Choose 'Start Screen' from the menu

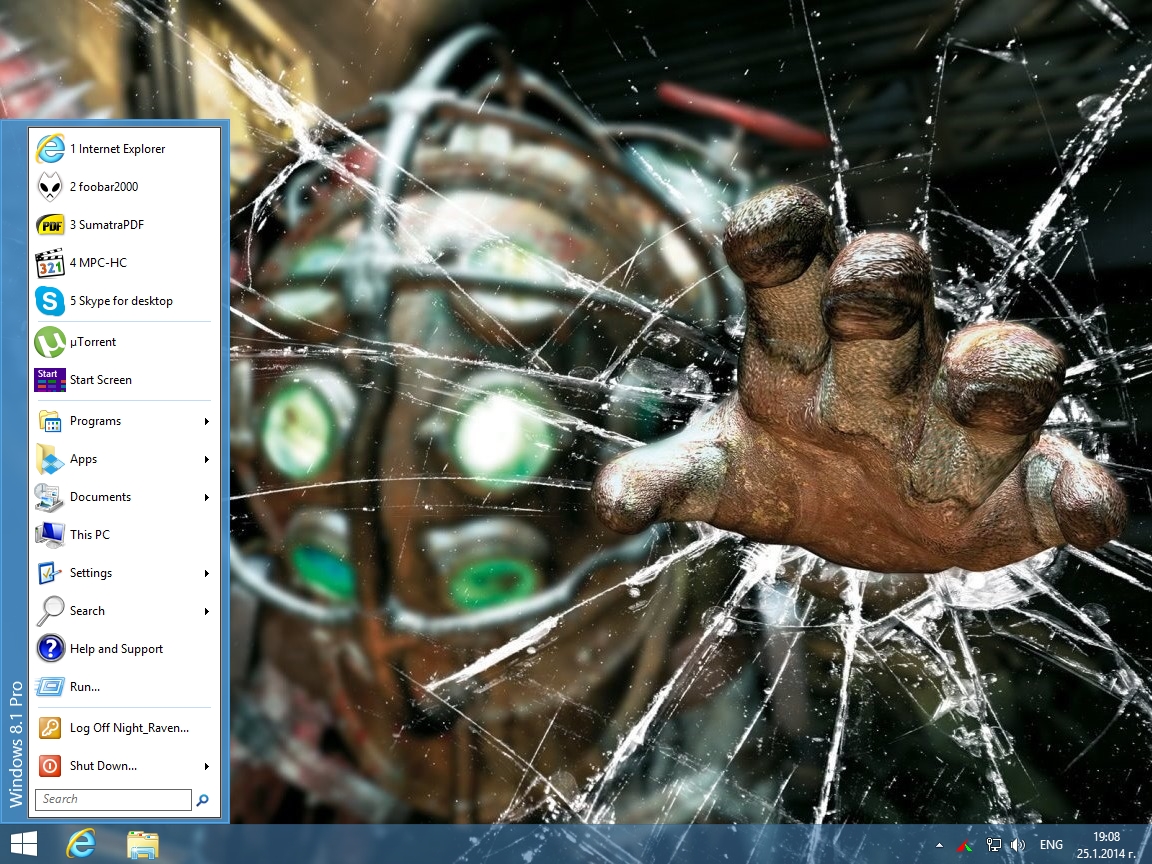(x=124, y=380)
